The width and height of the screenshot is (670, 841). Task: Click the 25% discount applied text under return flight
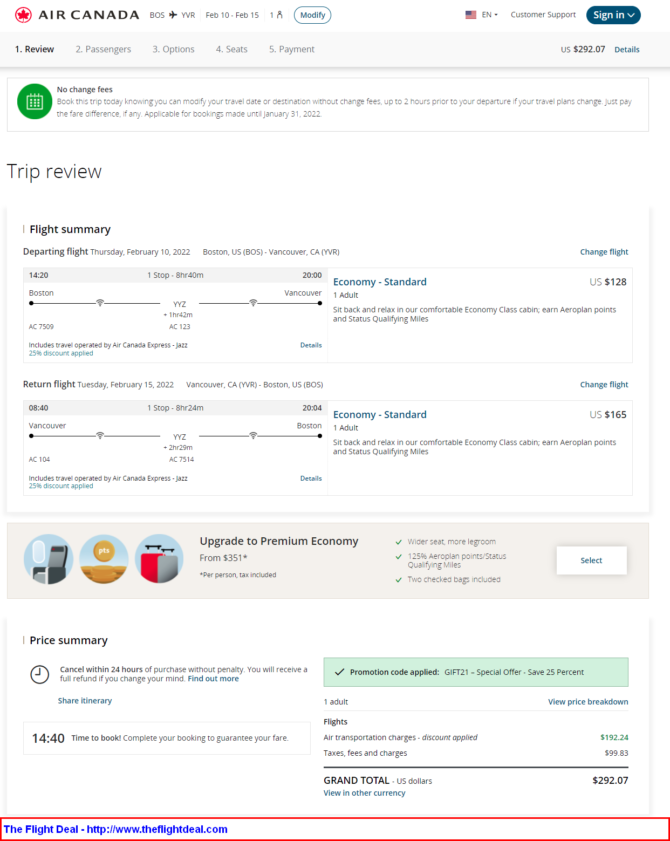[x=61, y=486]
